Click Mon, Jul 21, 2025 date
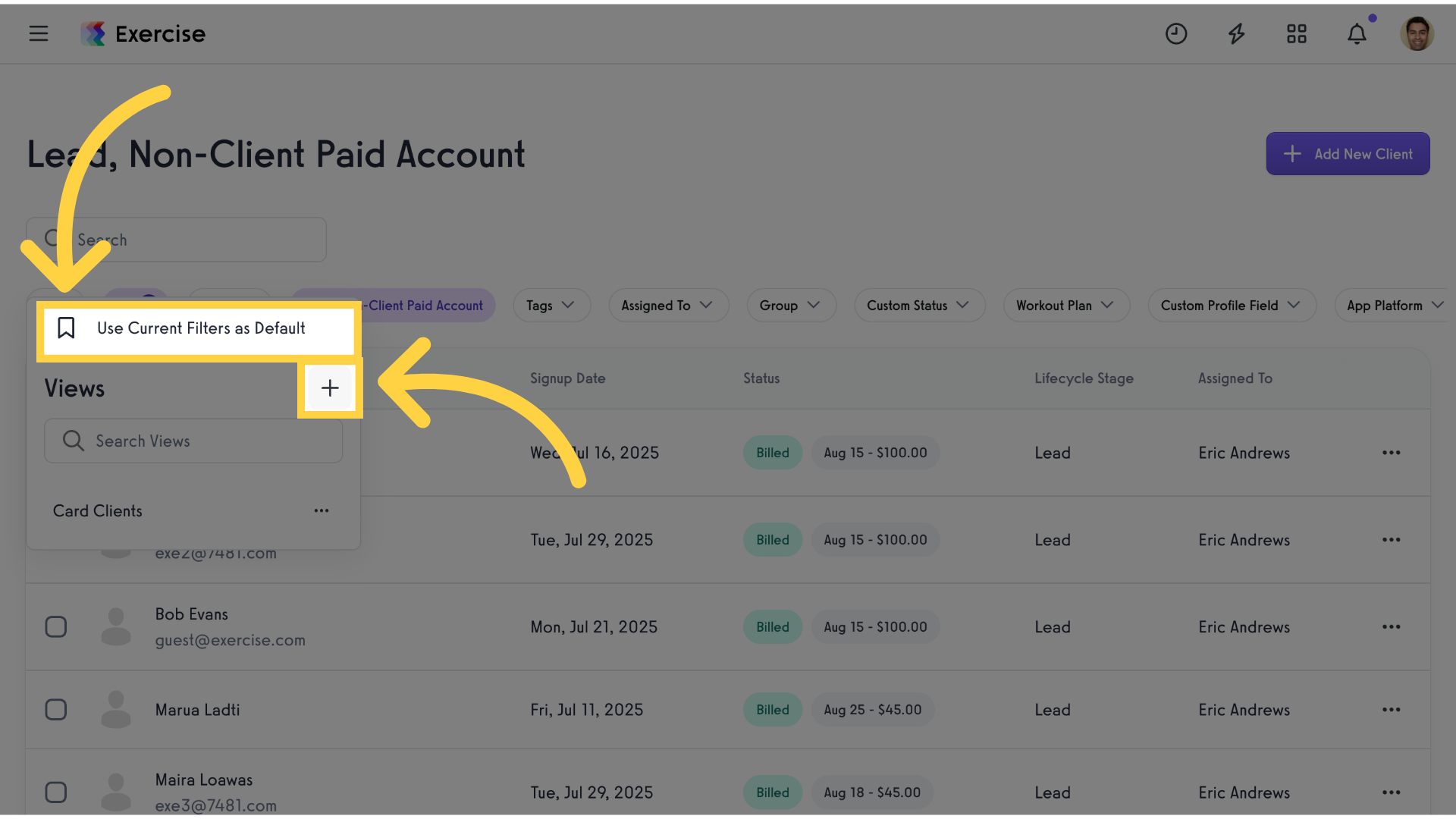The image size is (1456, 819). point(594,627)
